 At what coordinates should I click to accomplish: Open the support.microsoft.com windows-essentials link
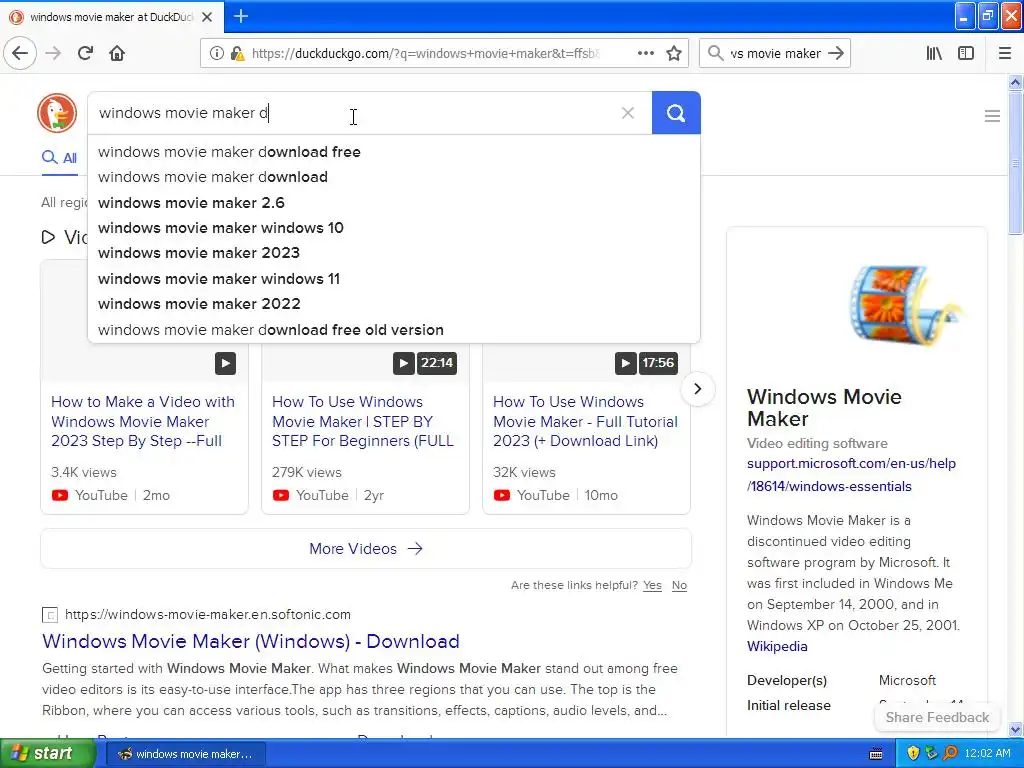(x=851, y=475)
